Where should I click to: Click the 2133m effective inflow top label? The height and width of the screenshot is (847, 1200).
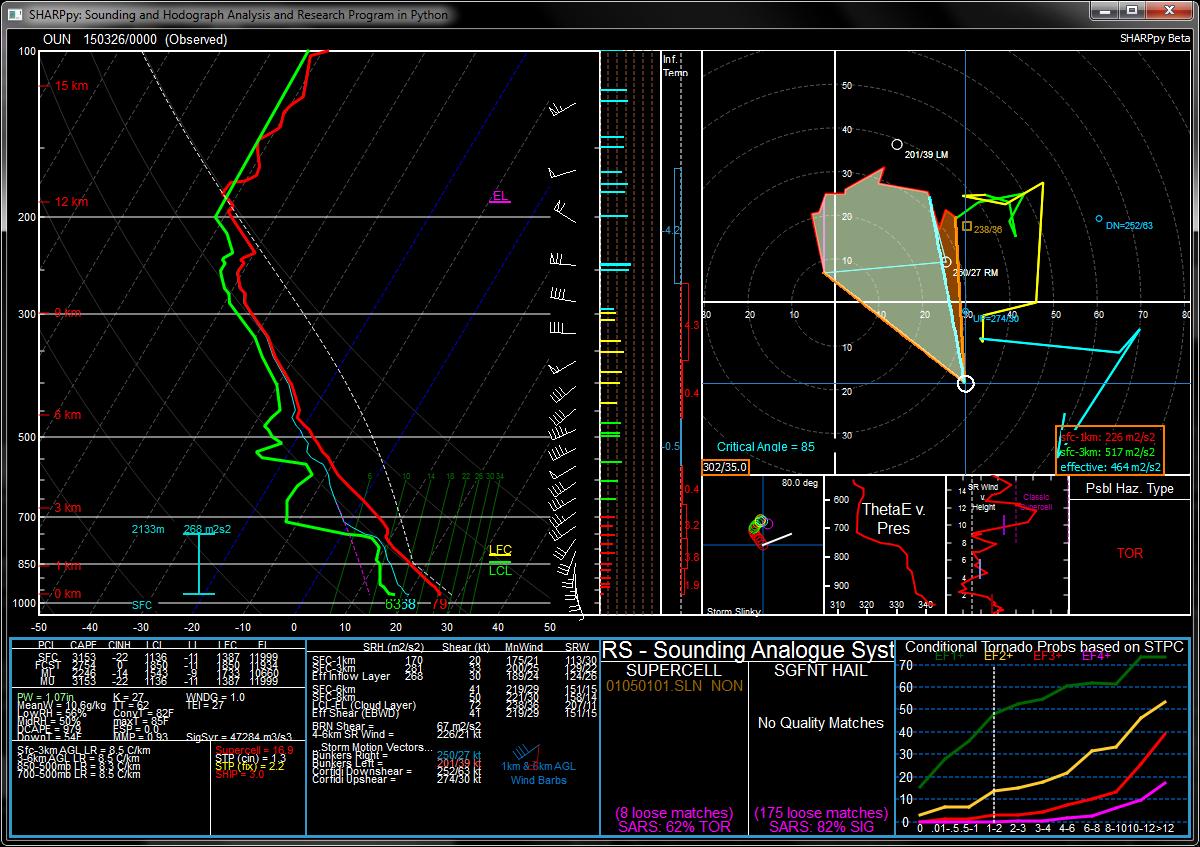[148, 529]
